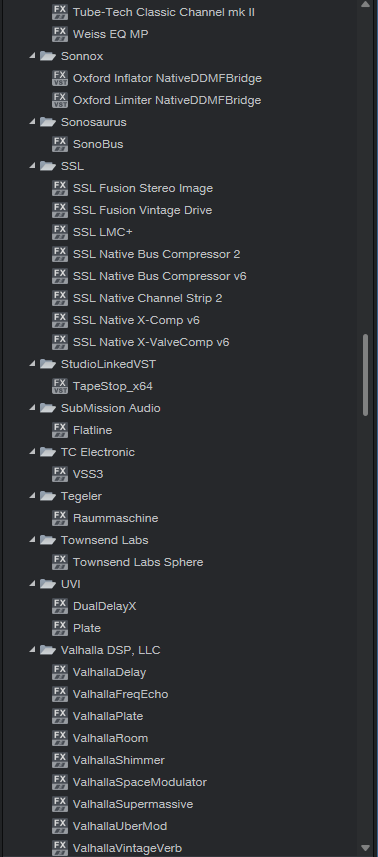Select ValhallaVintageVerb plugin entry
This screenshot has height=857, width=378.
[127, 848]
